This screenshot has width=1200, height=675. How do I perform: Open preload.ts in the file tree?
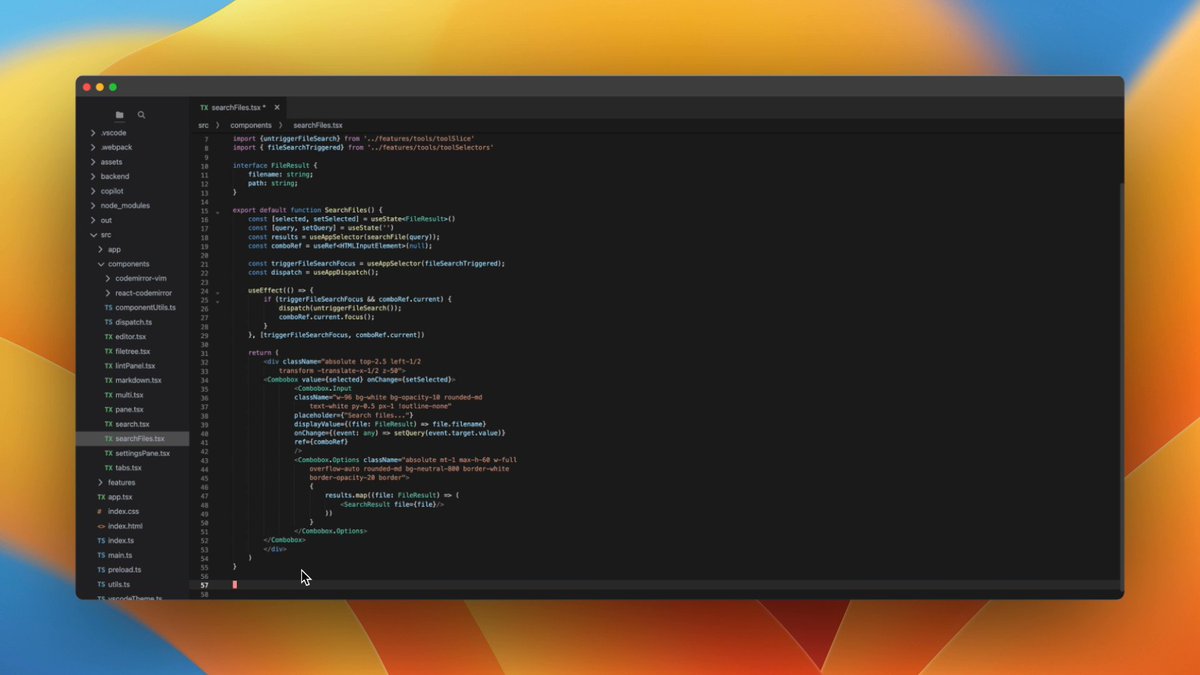point(132,569)
